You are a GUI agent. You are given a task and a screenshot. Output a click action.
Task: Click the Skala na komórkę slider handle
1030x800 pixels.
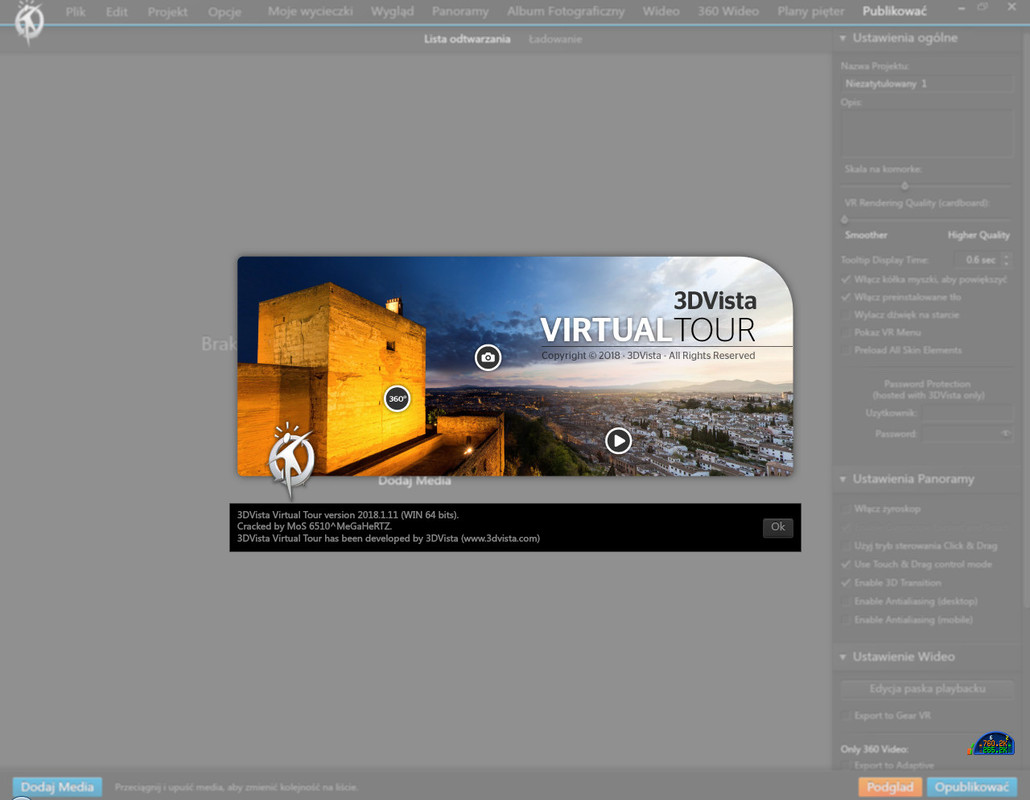[x=905, y=186]
